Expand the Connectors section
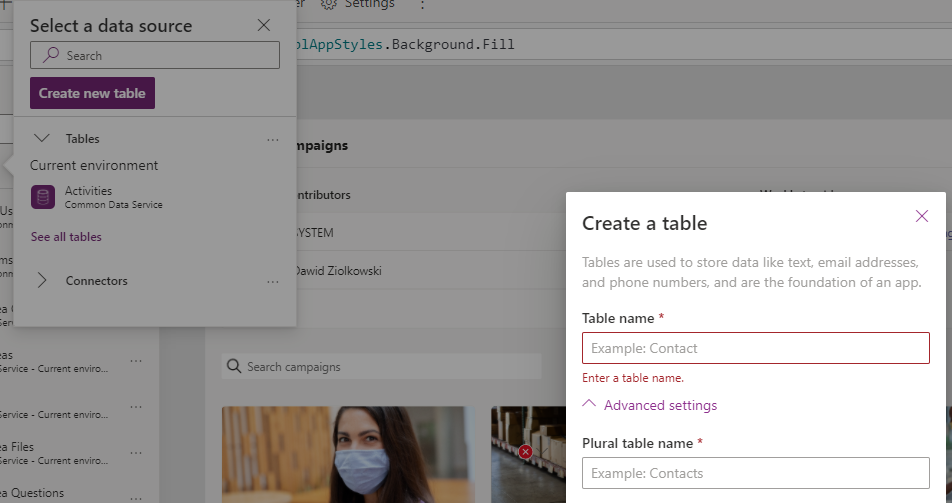The height and width of the screenshot is (503, 952). (x=42, y=281)
